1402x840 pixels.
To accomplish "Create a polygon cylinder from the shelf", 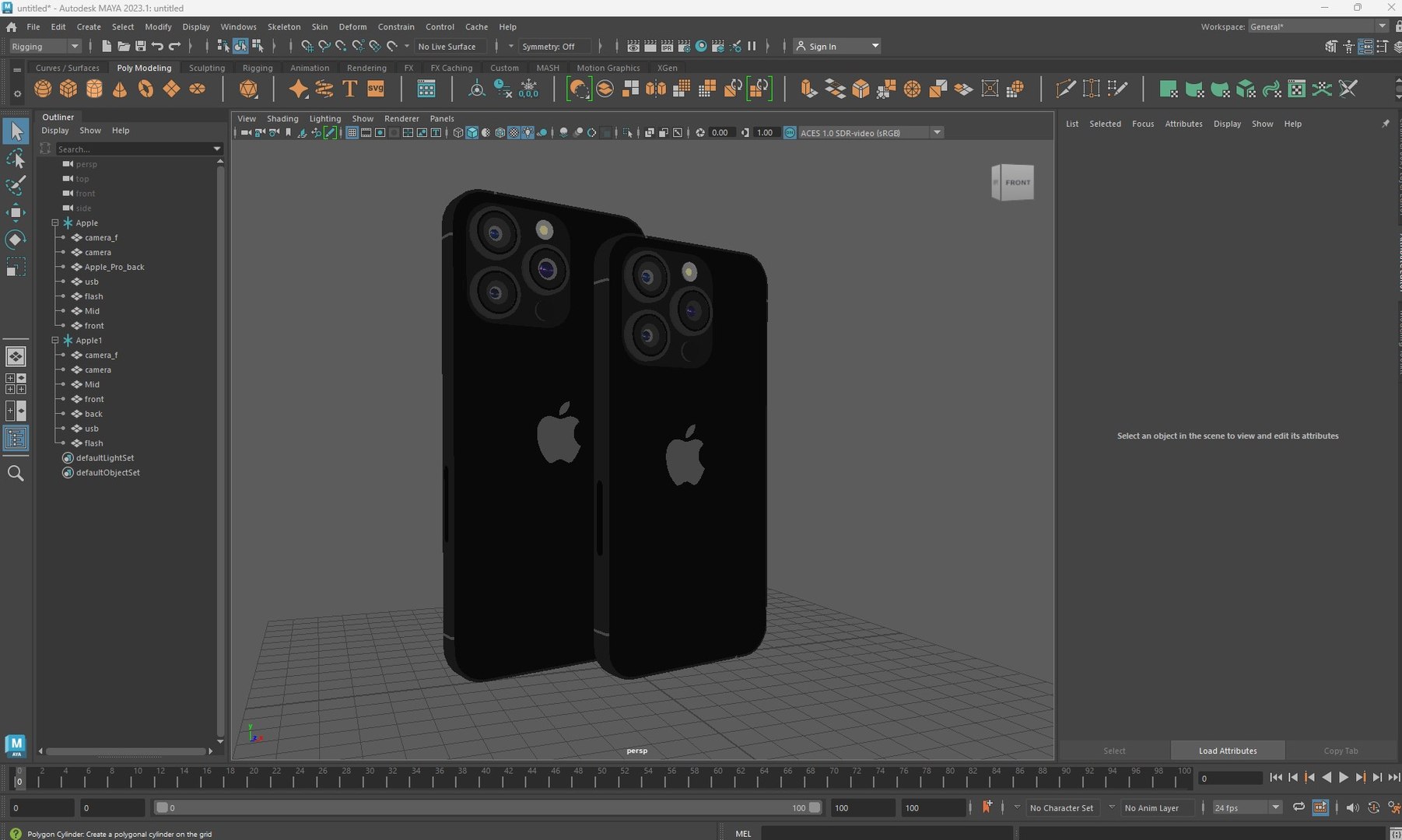I will pos(94,89).
